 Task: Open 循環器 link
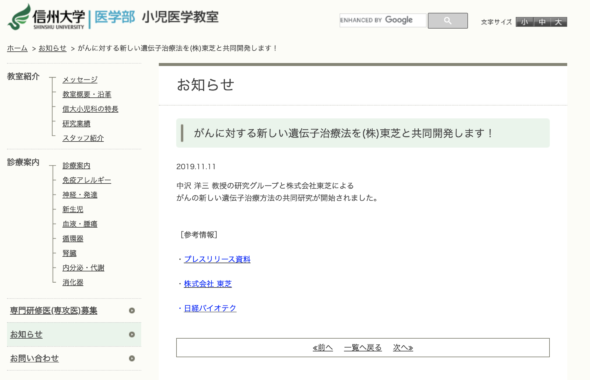click(x=73, y=239)
